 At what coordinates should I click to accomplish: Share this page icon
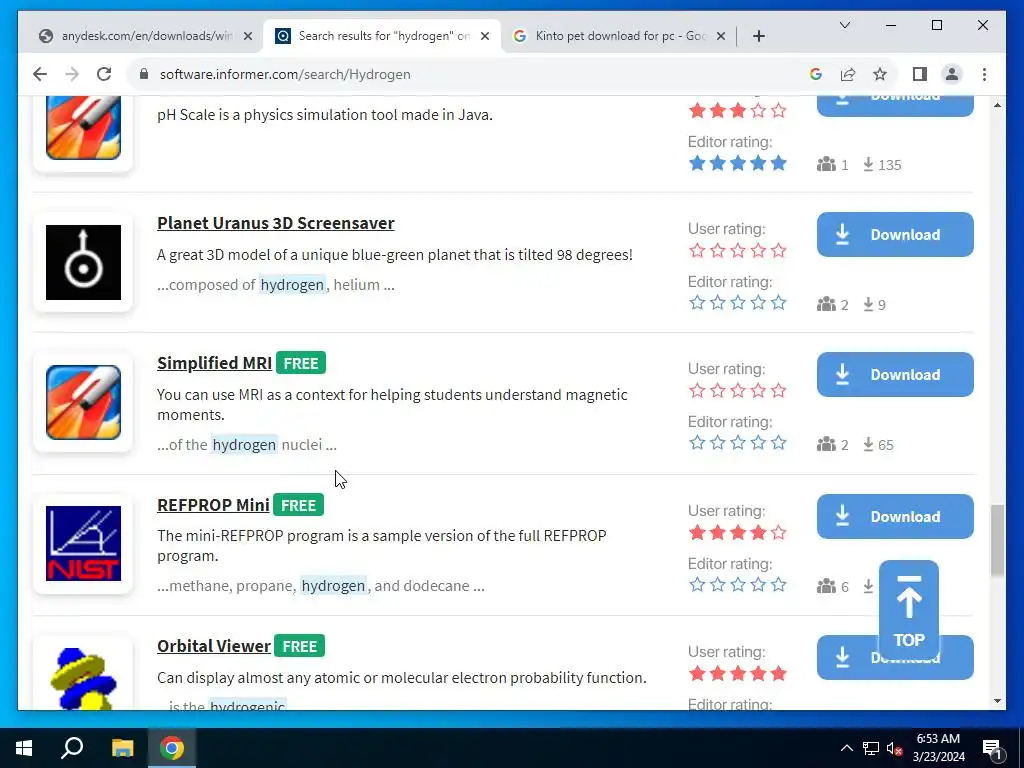coord(848,74)
